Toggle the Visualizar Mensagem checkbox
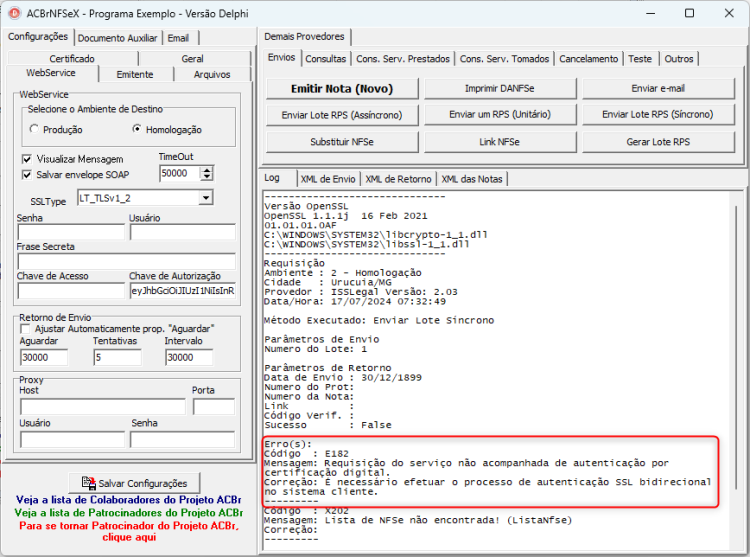The image size is (750, 557). 27,159
